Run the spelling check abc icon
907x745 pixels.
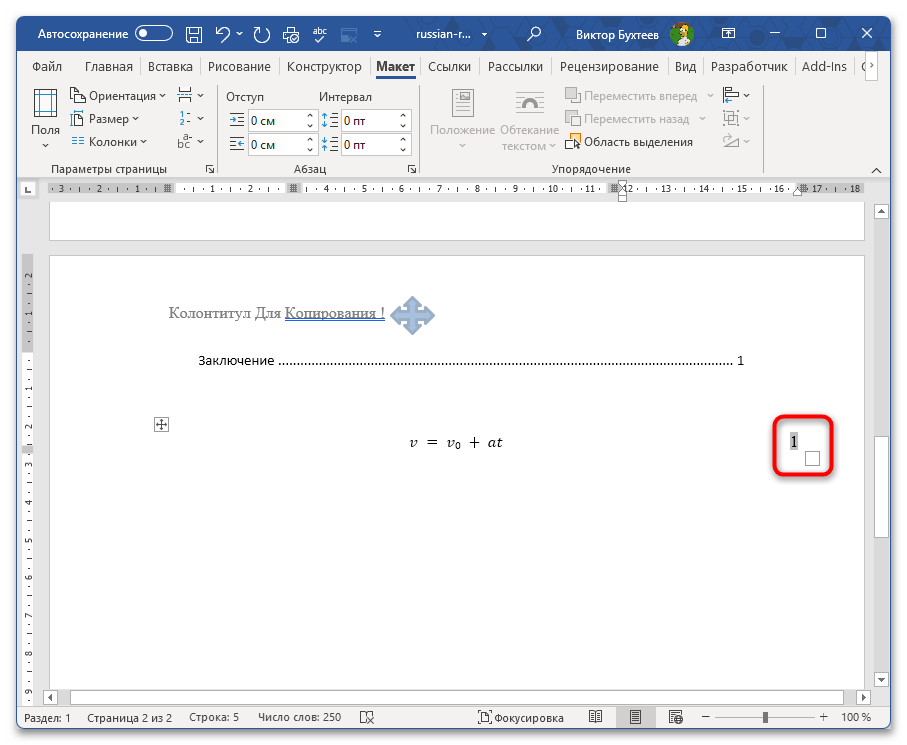pos(320,34)
